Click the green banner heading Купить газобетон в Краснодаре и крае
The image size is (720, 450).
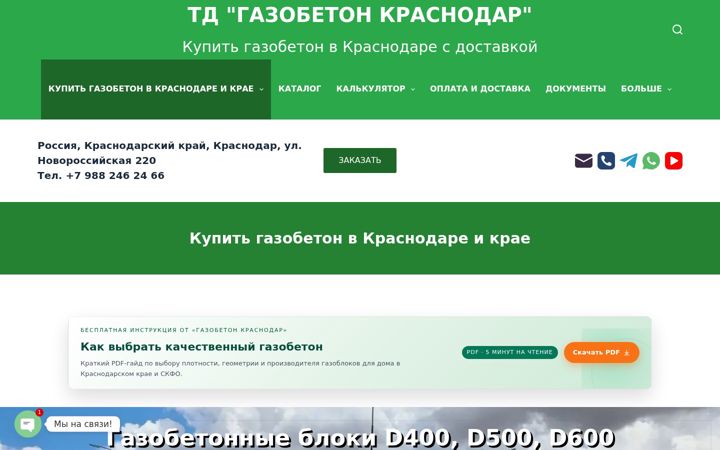point(360,238)
